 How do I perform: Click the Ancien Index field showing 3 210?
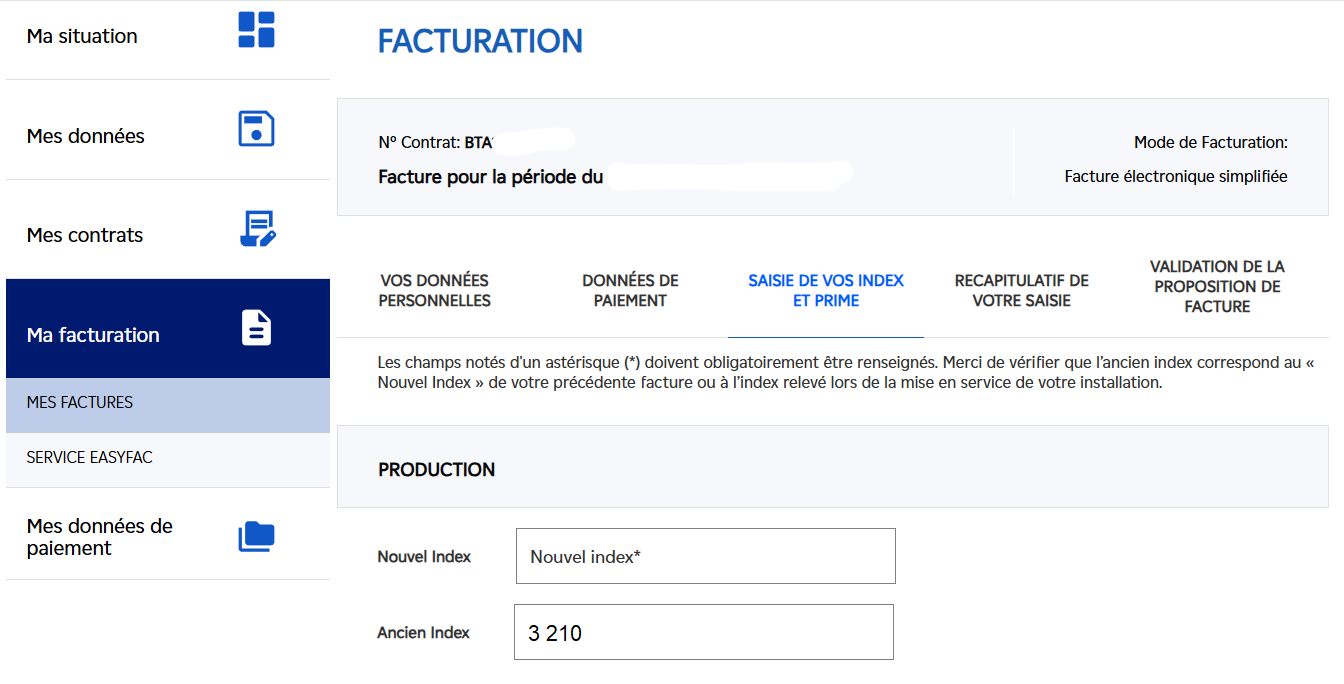(703, 632)
